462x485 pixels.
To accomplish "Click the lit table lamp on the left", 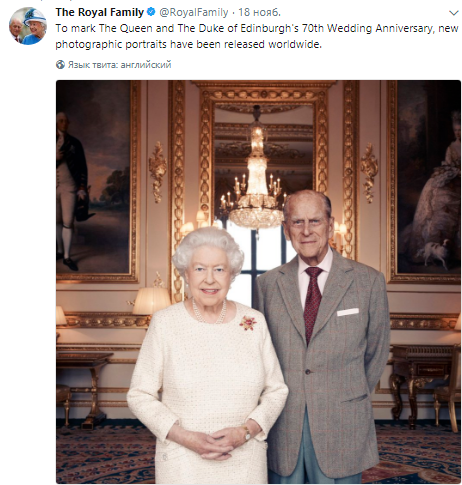I will 152,301.
